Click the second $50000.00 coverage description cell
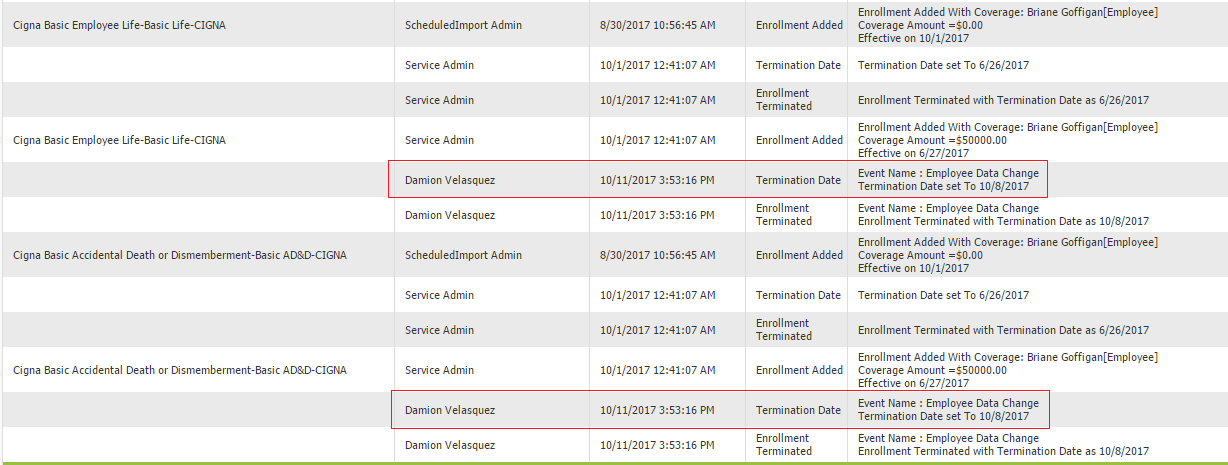Image resolution: width=1228 pixels, height=465 pixels. pos(1007,370)
